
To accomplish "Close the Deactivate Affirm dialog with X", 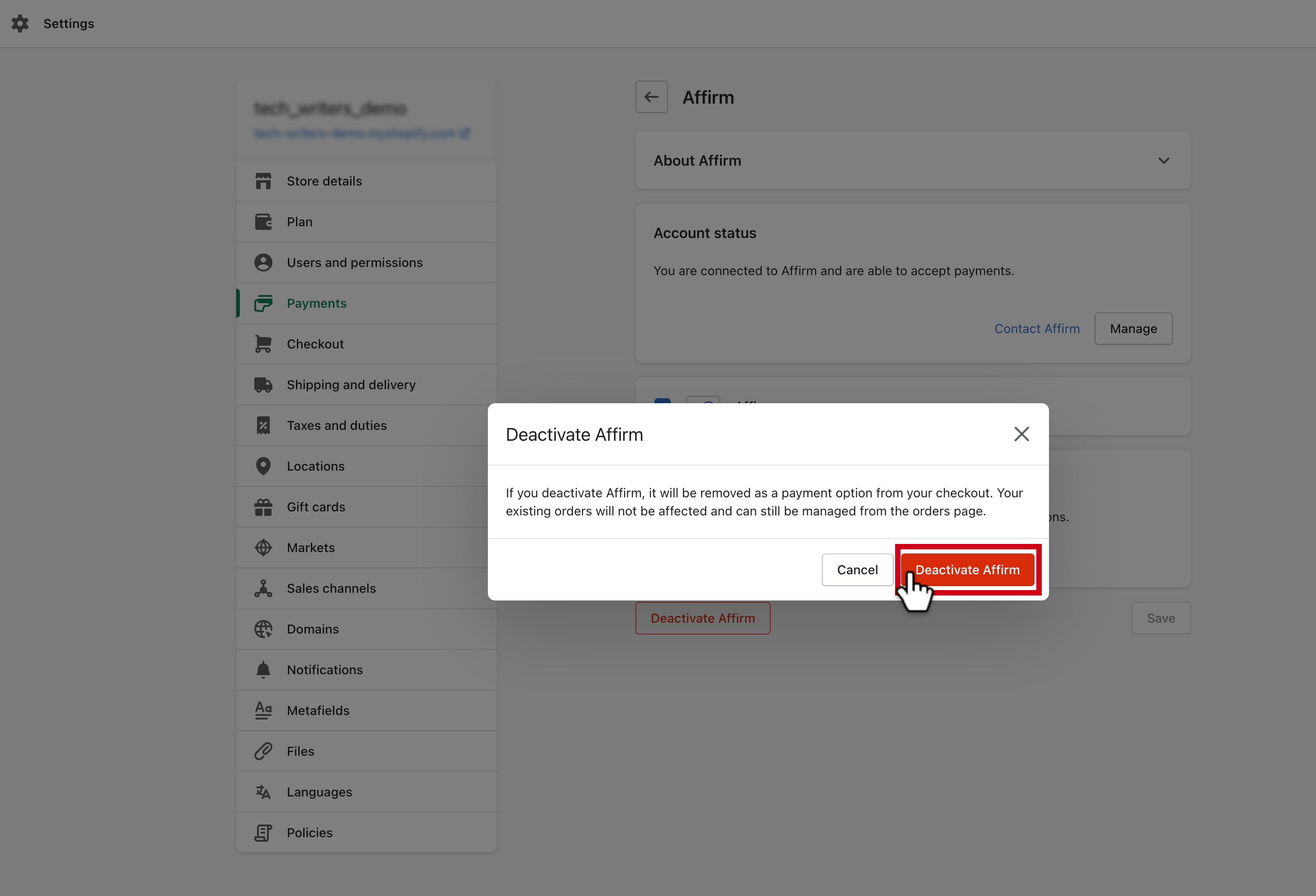I will pyautogui.click(x=1021, y=434).
